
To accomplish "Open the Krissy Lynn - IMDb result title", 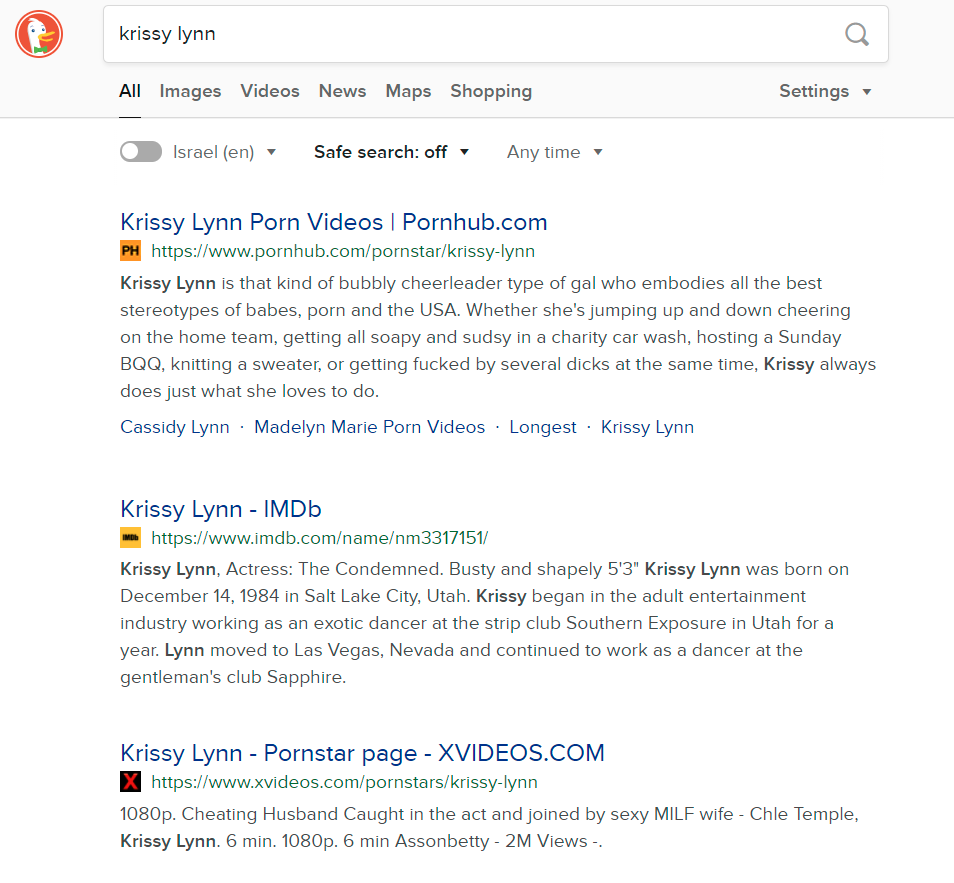I will [x=221, y=509].
